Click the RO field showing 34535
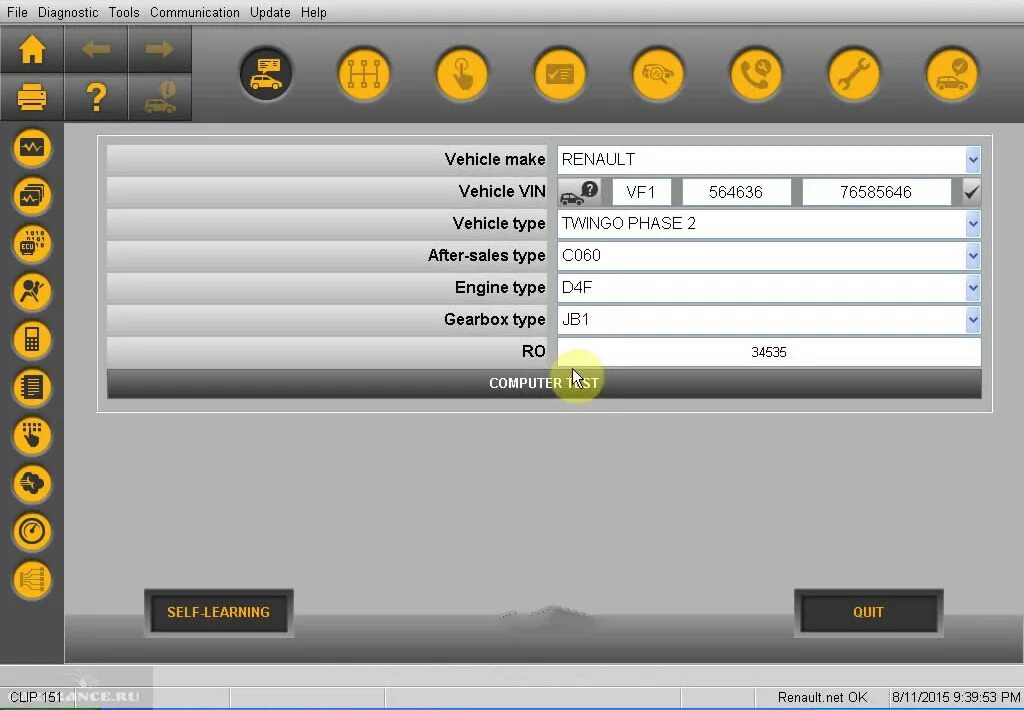The image size is (1024, 710). point(769,352)
